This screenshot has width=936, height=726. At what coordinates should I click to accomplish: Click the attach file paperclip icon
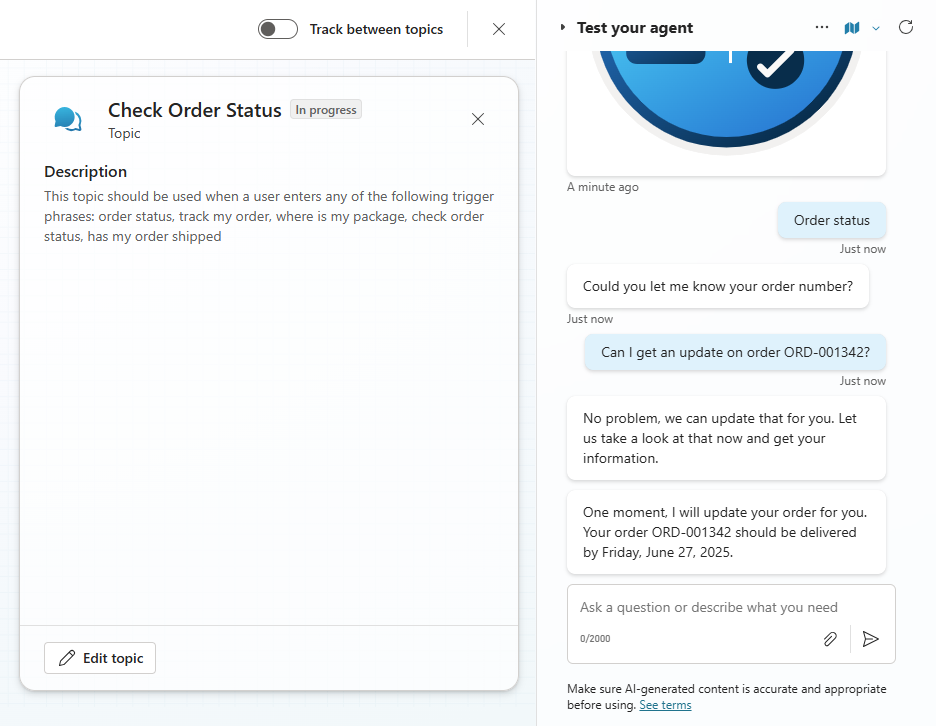tap(830, 639)
